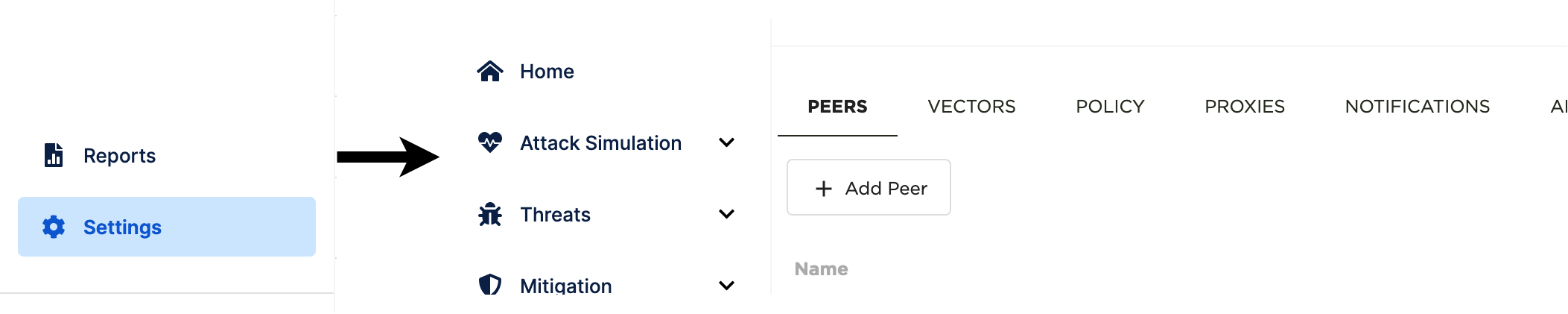
Task: Click the plus icon on Add Peer
Action: (823, 189)
